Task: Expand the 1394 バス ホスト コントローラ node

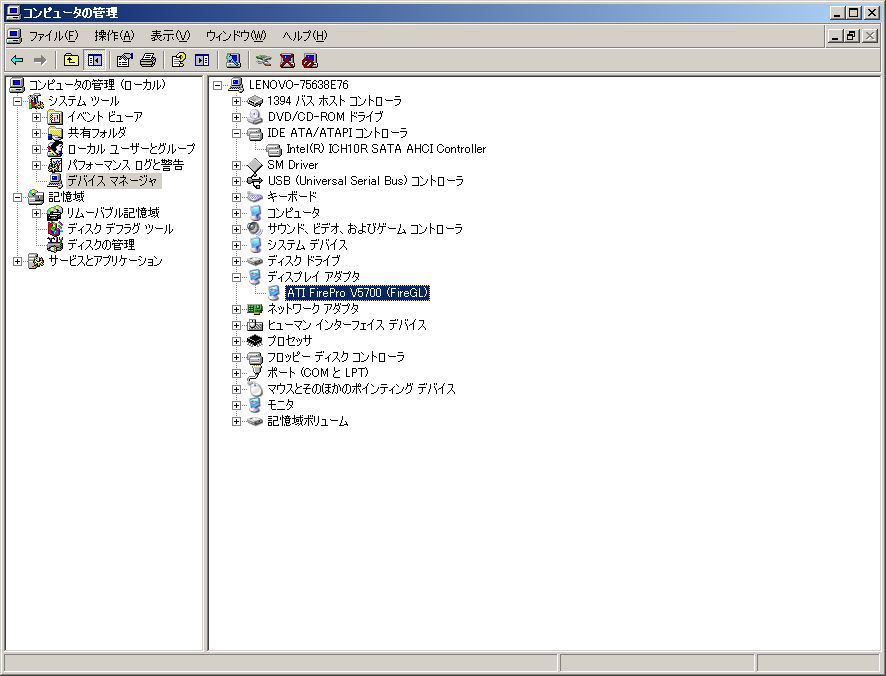Action: (236, 101)
